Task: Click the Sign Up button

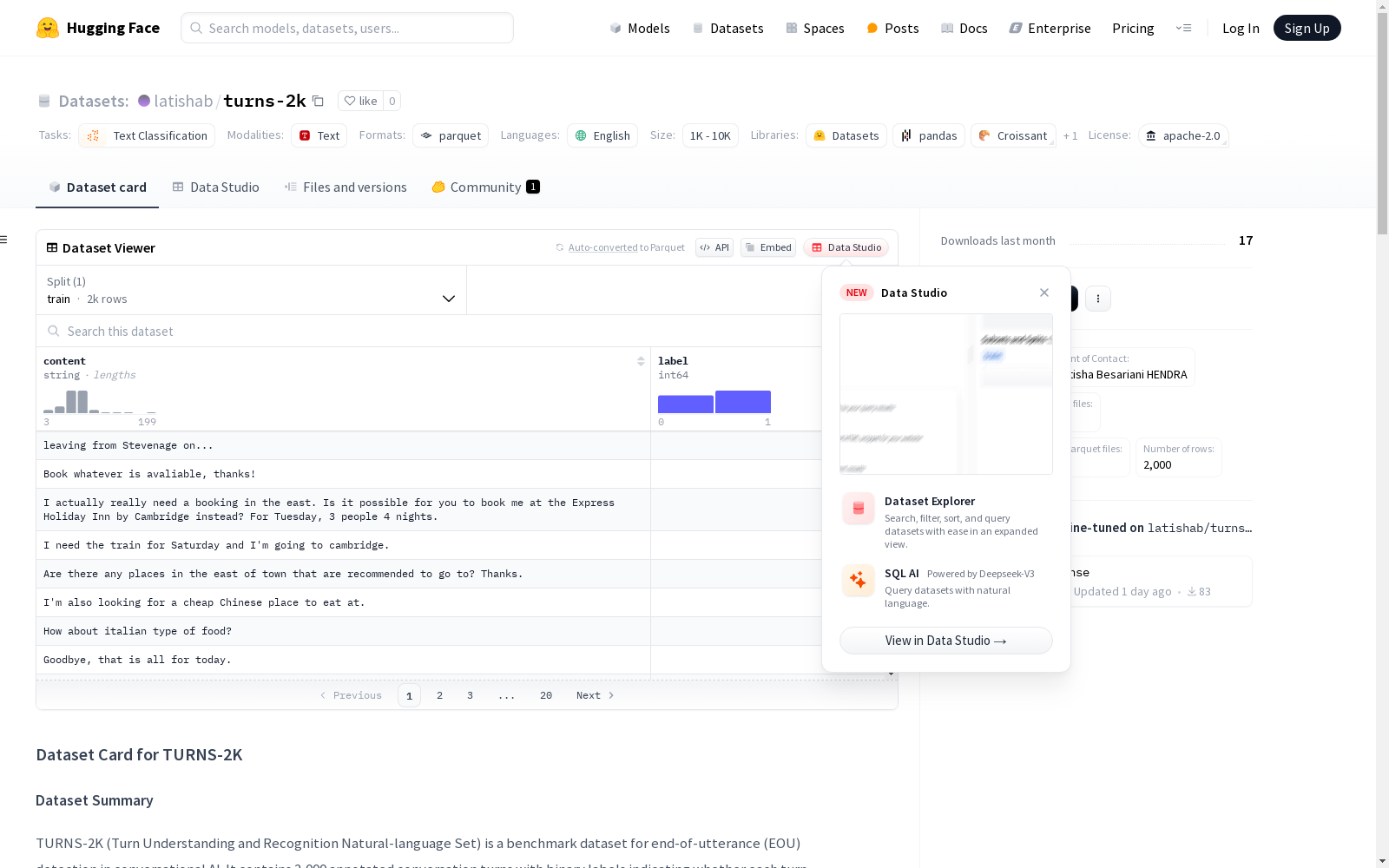Action: pos(1307,28)
